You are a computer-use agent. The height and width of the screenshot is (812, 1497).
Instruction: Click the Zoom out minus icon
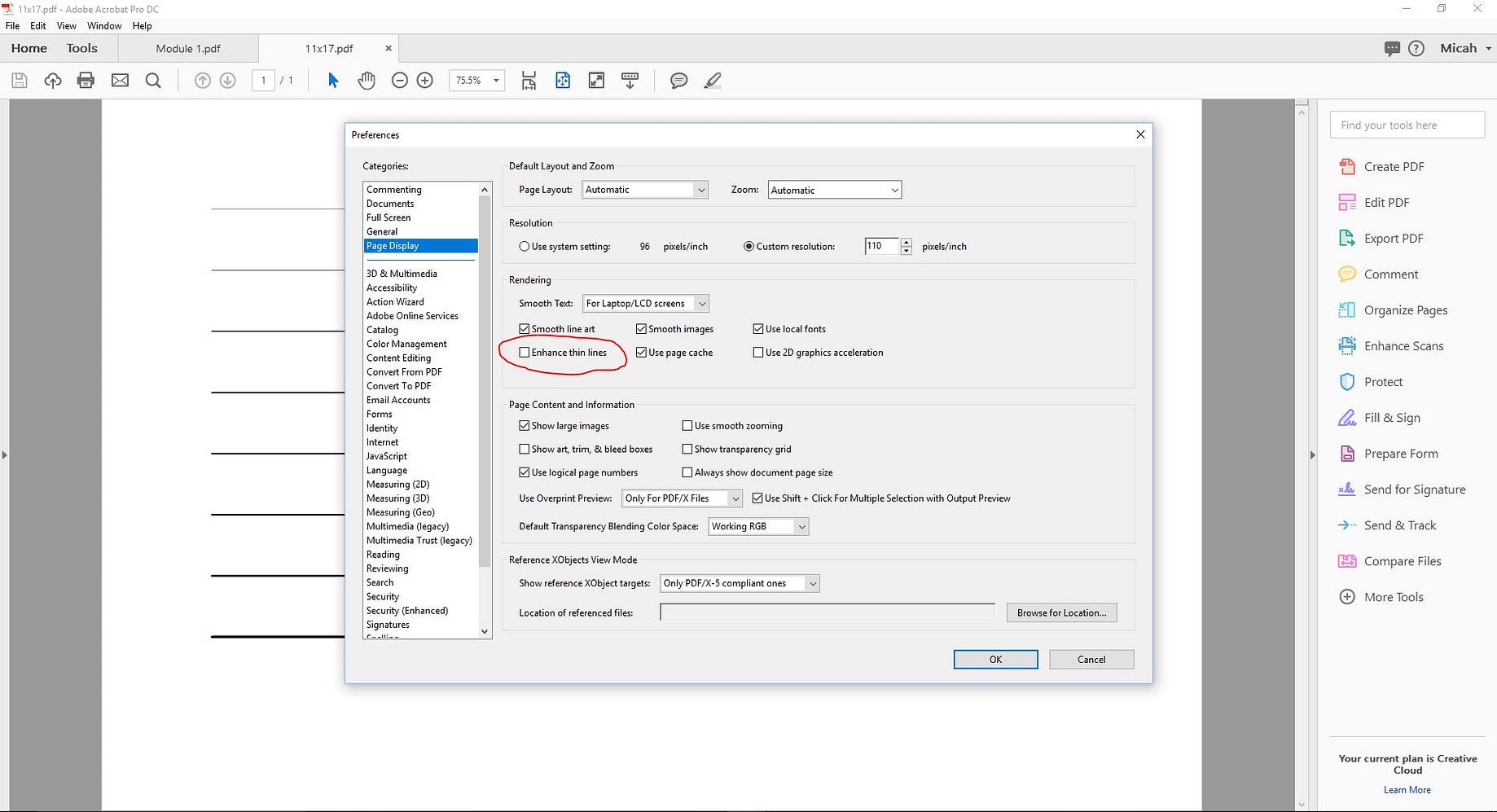coord(399,81)
